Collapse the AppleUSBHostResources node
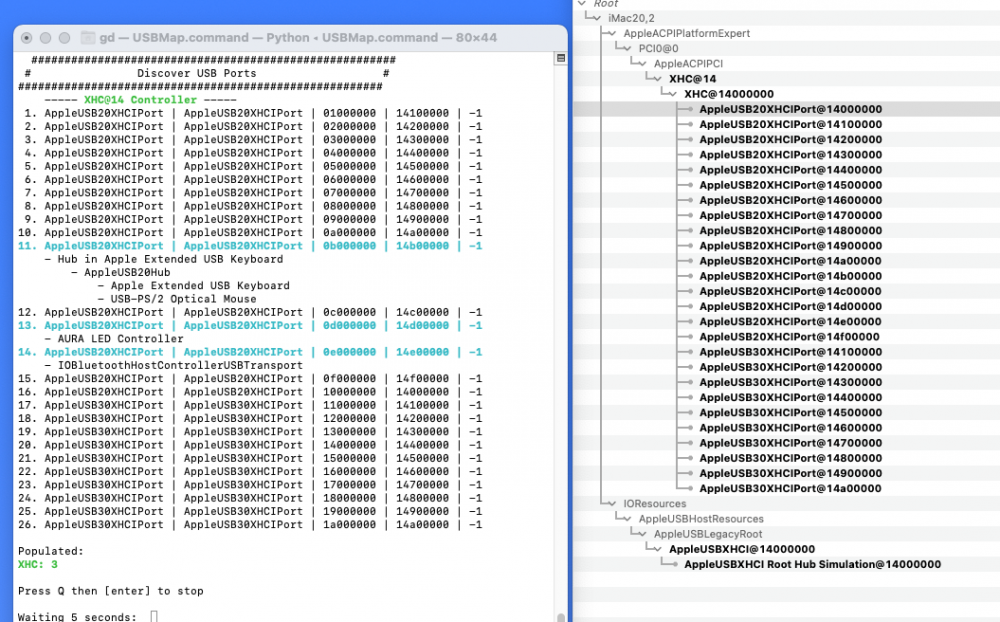This screenshot has height=622, width=1000. pos(627,519)
